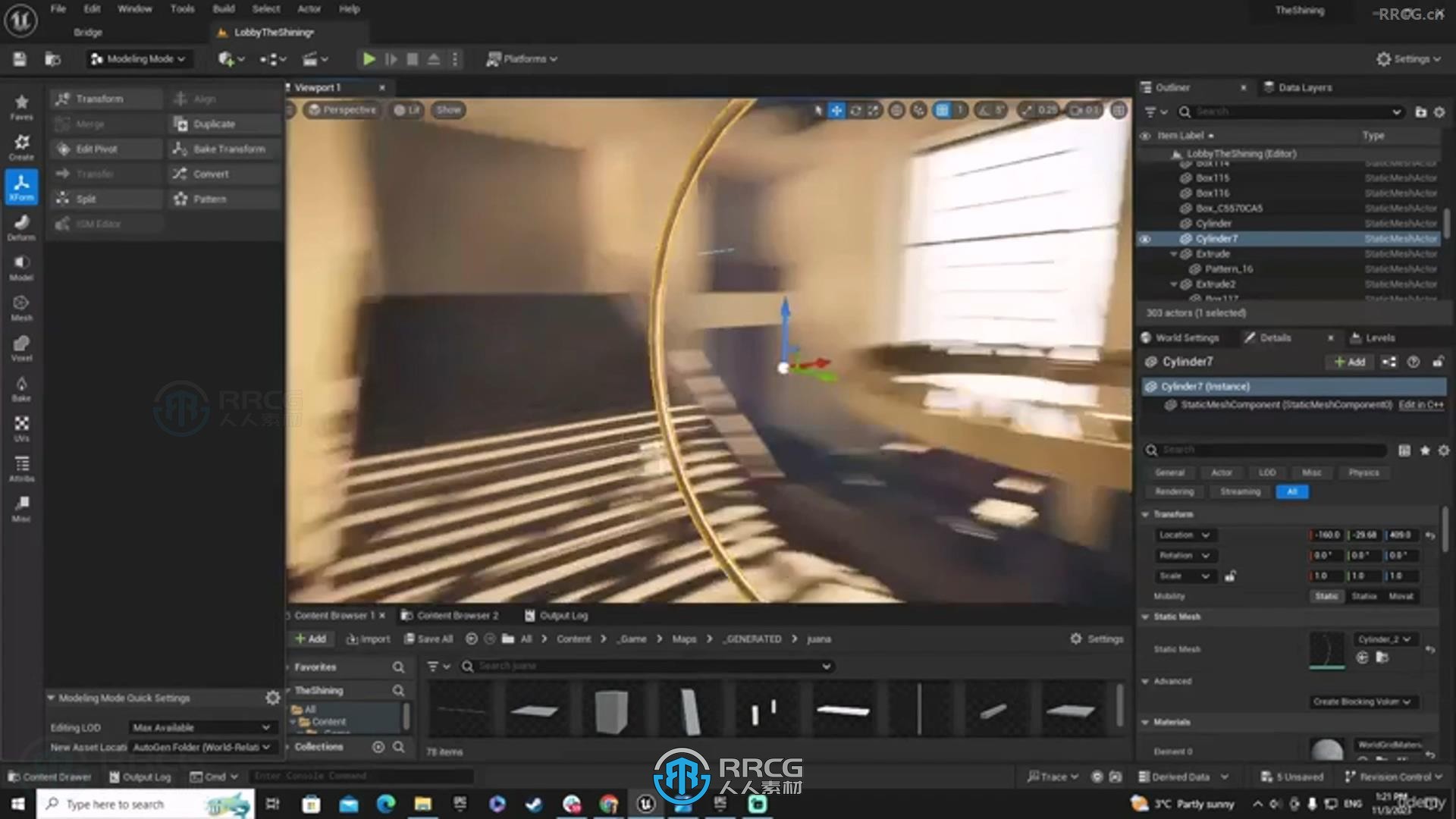
Task: Open Details property matrix grid icon
Action: 1404,450
